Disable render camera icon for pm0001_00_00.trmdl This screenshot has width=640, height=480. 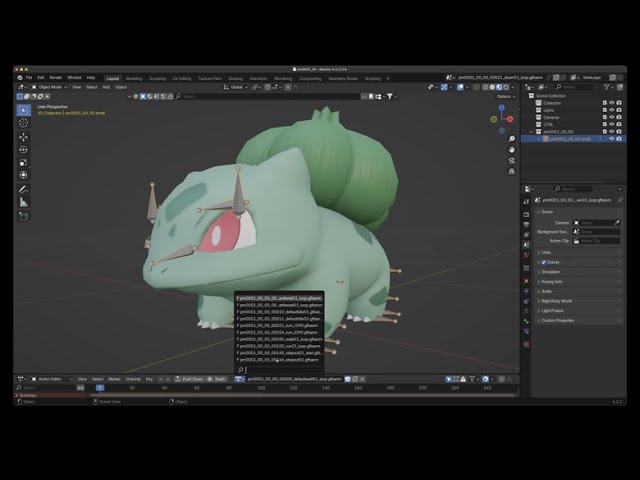[619, 139]
